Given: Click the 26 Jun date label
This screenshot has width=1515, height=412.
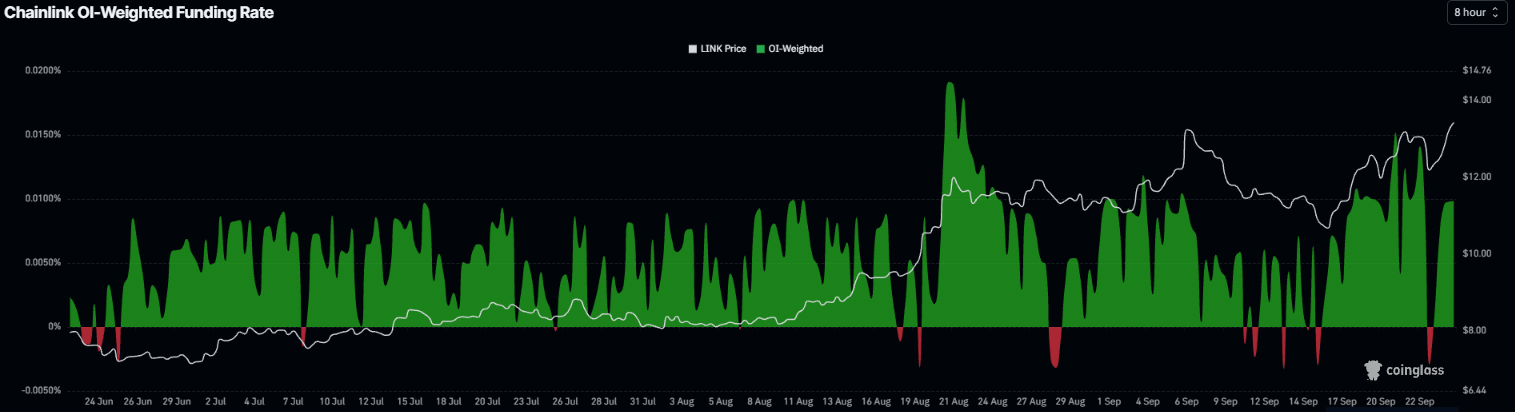Looking at the screenshot, I should 137,401.
